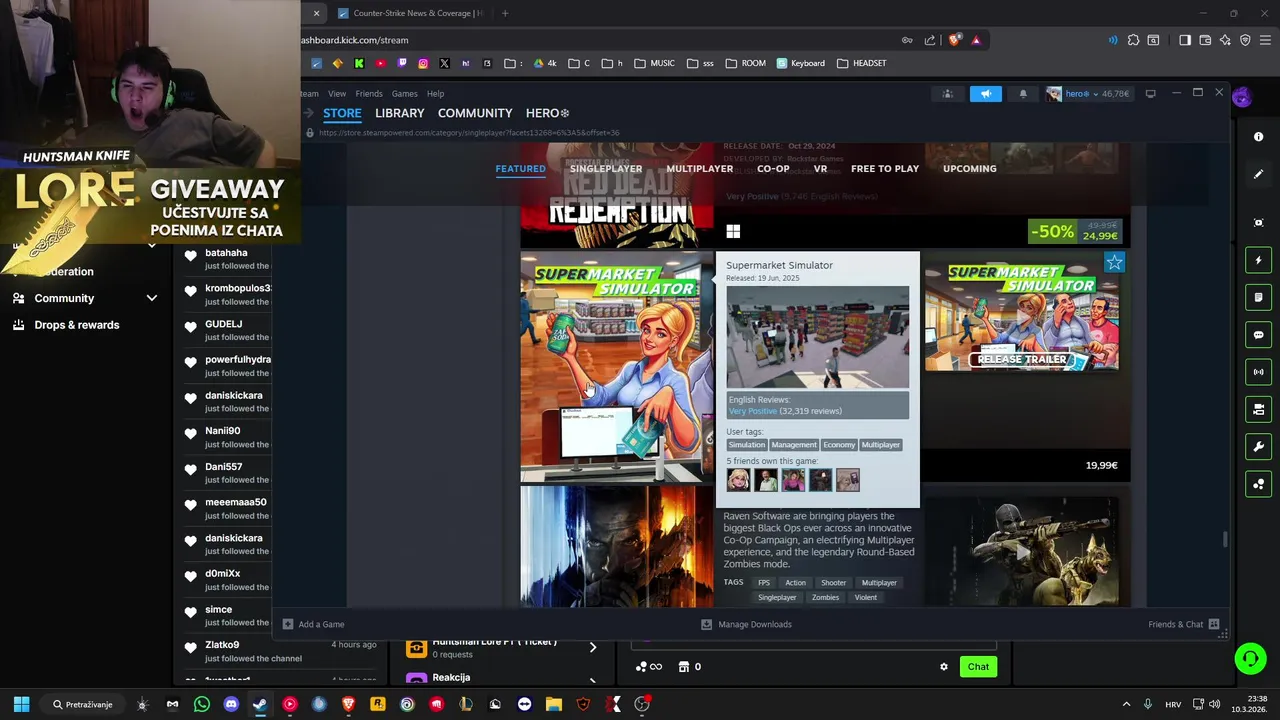The height and width of the screenshot is (720, 1280).
Task: Expand the Reakcija row arrow
Action: (x=593, y=680)
